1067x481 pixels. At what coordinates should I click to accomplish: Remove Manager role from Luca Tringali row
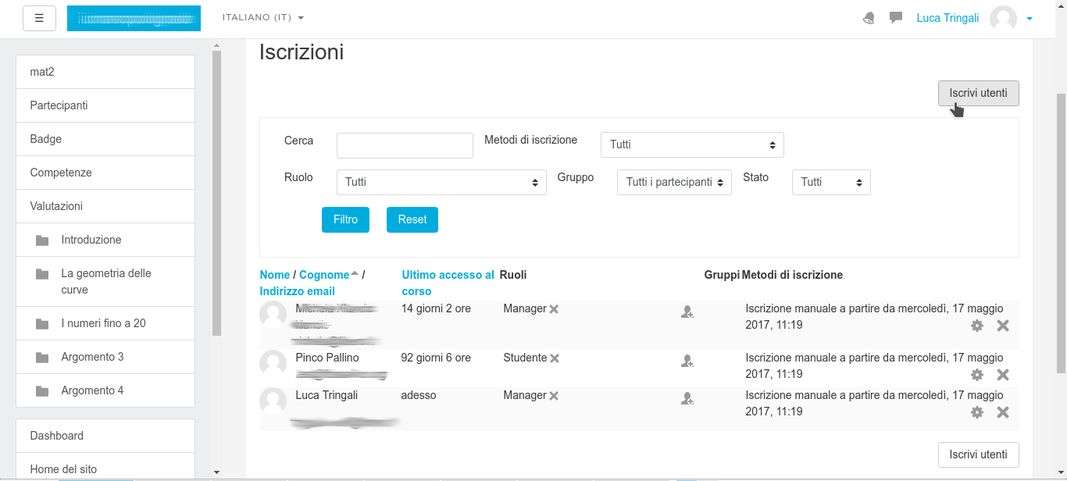click(554, 395)
